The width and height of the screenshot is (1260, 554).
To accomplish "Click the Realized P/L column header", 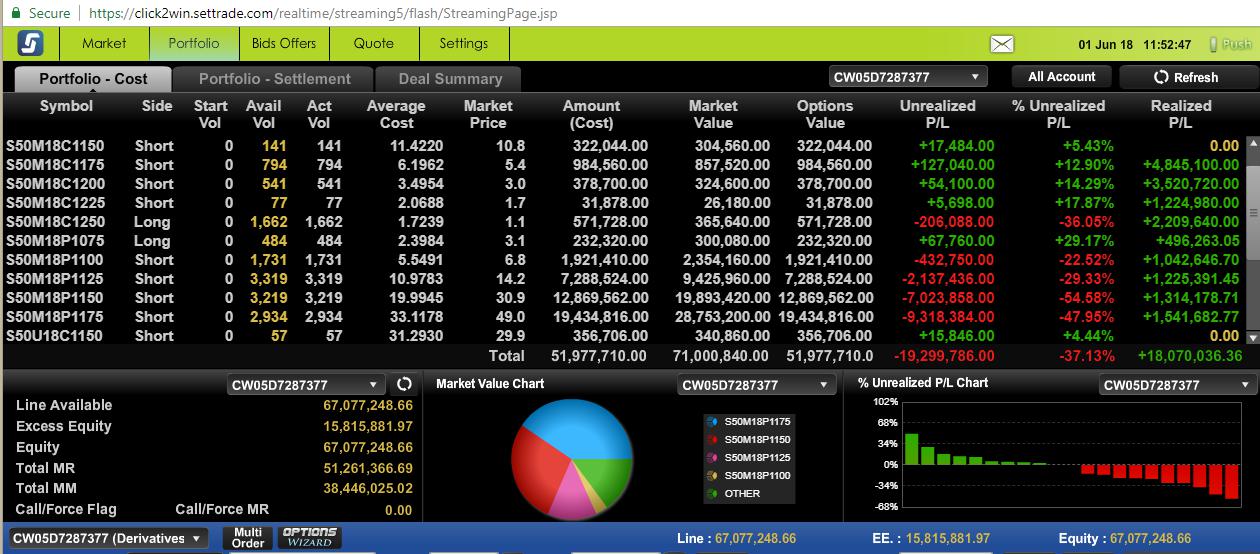I will 1180,114.
